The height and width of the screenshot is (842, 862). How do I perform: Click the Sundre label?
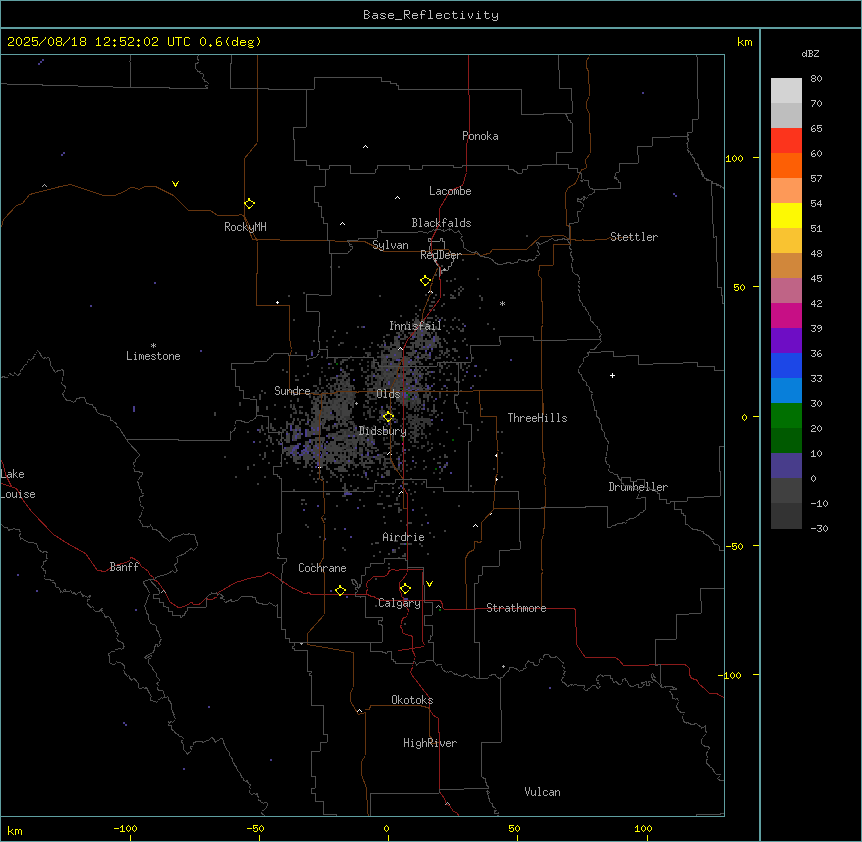coord(292,391)
